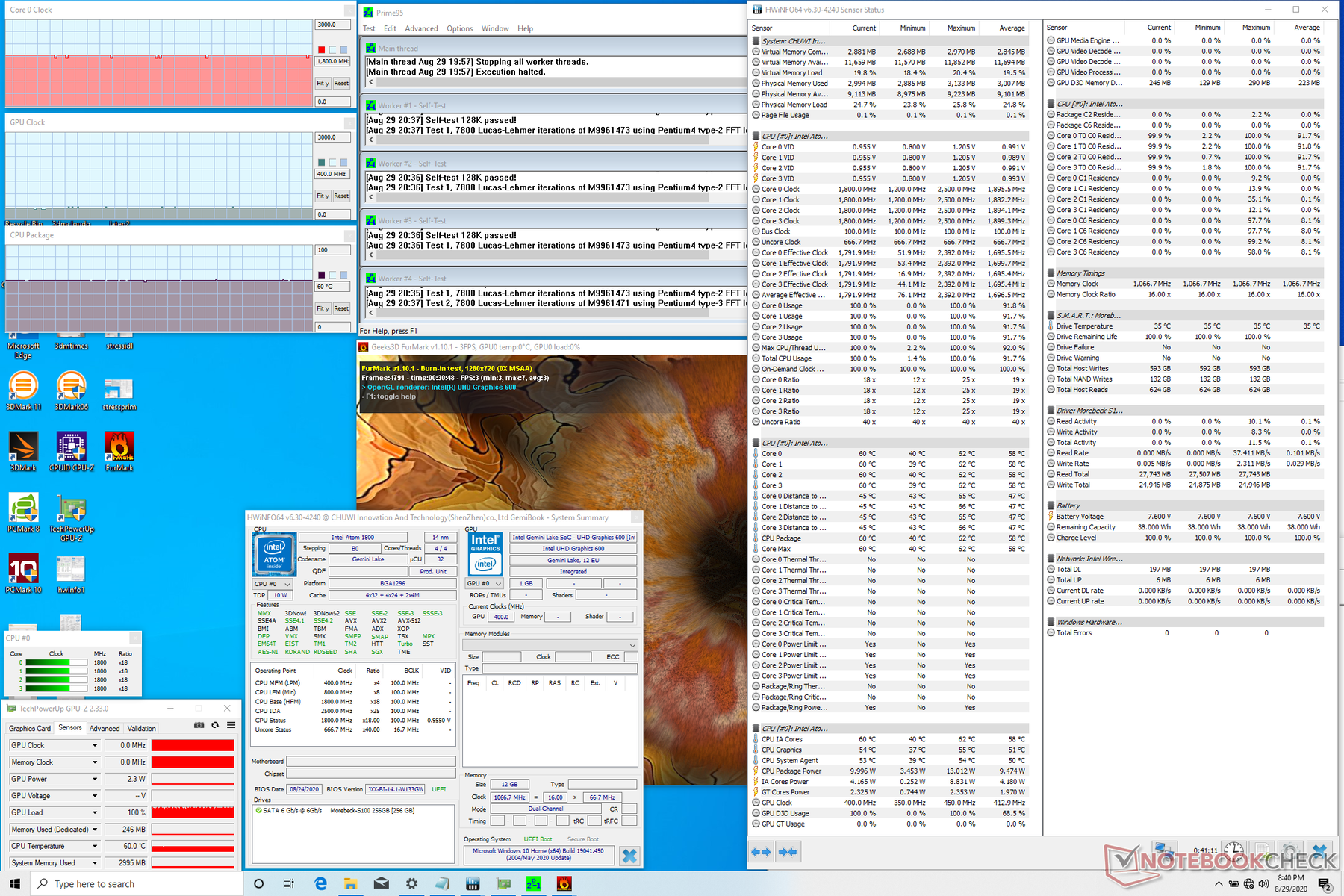Open PCMark 10 desktop icon
Screen dimensions: 1344x896
pyautogui.click(x=24, y=573)
